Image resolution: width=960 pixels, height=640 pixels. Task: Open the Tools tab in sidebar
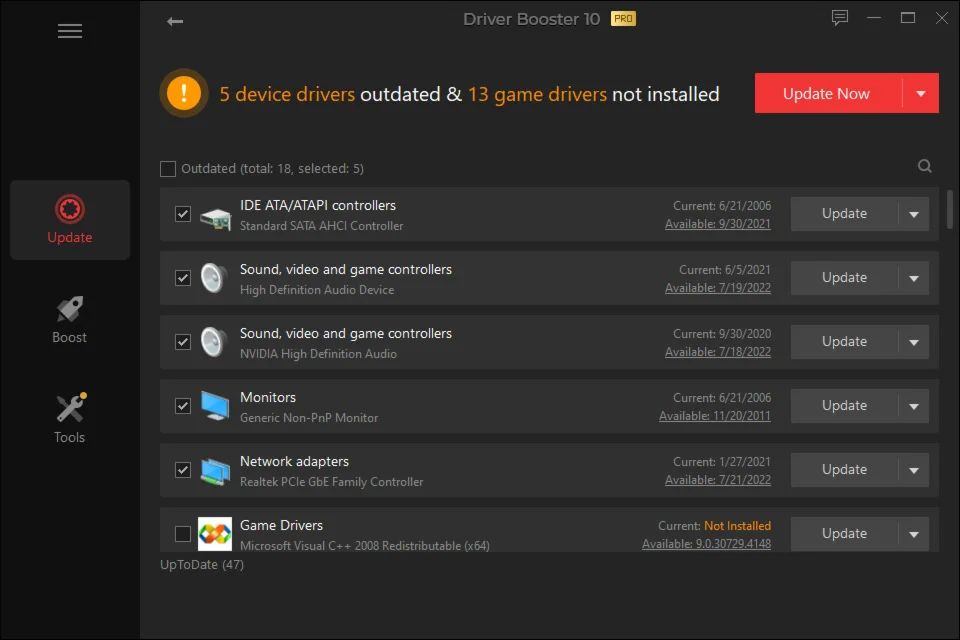click(x=70, y=420)
